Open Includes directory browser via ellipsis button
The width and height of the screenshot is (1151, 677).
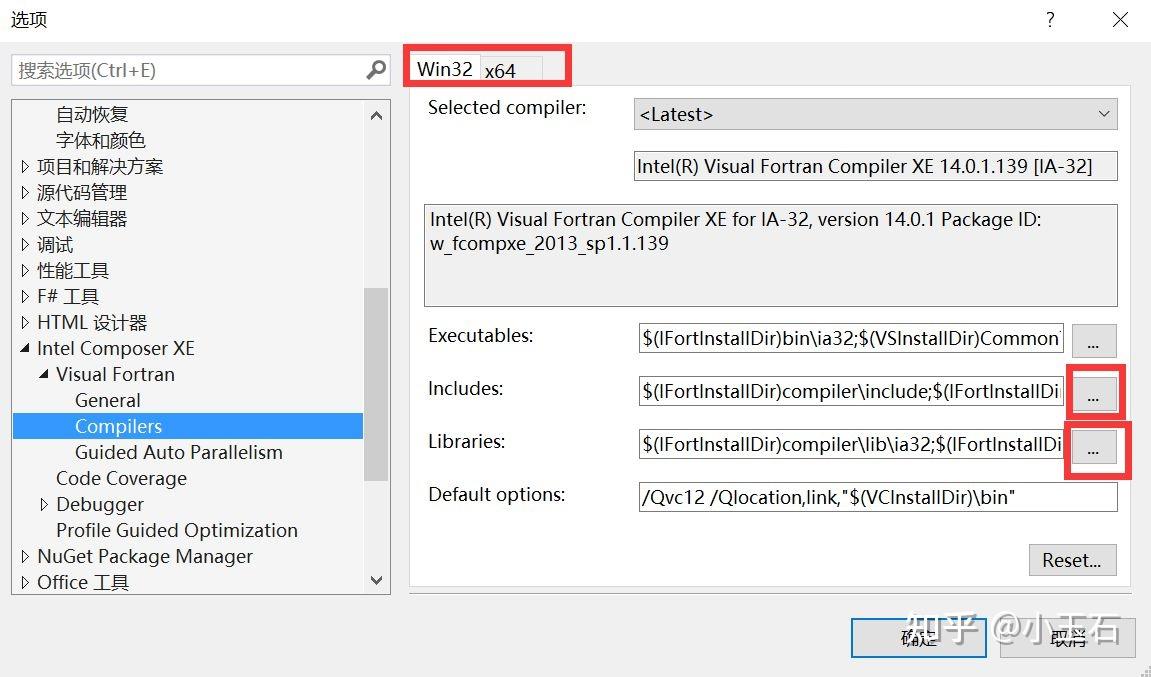[1095, 392]
